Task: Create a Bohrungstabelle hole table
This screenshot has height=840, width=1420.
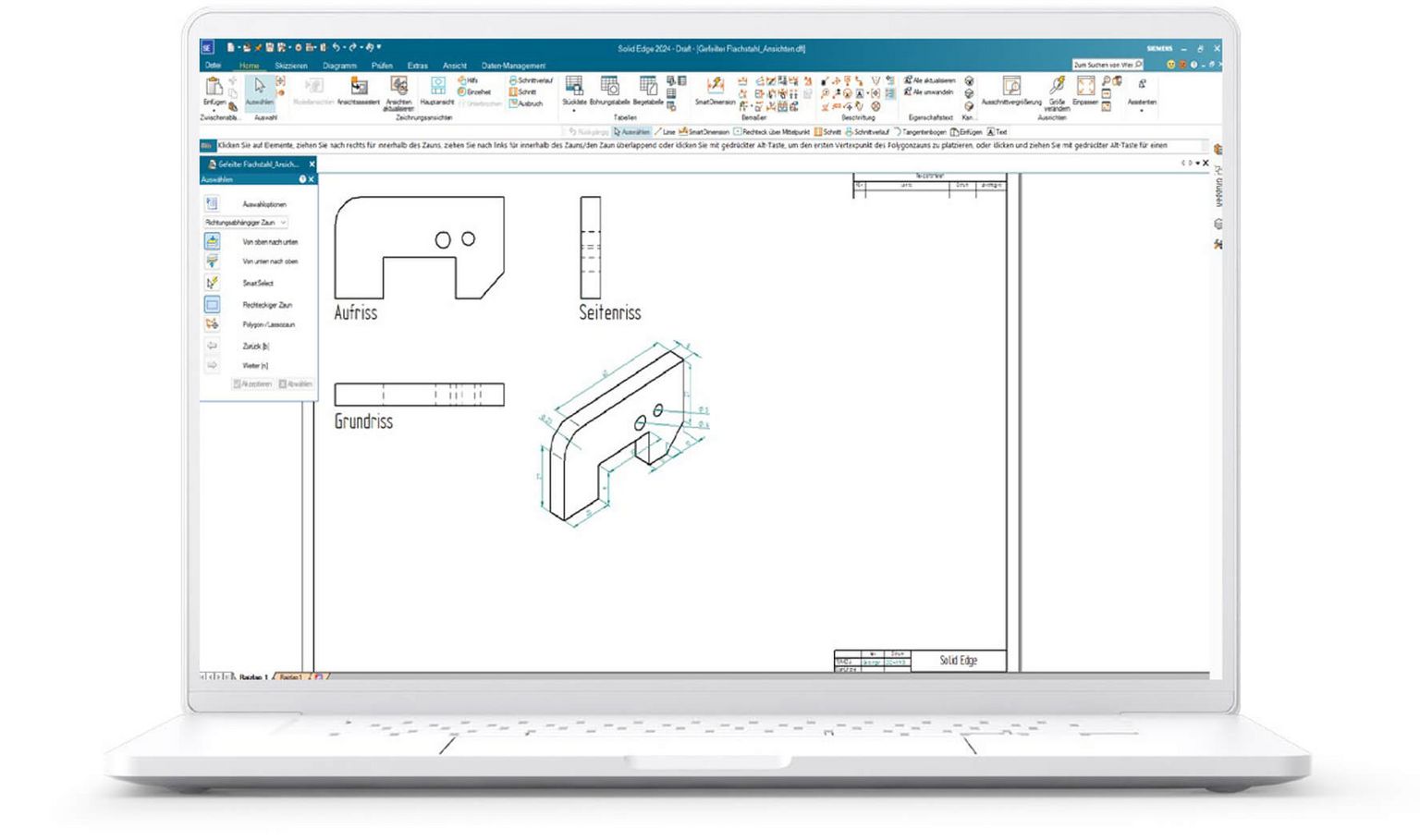Action: point(609,90)
